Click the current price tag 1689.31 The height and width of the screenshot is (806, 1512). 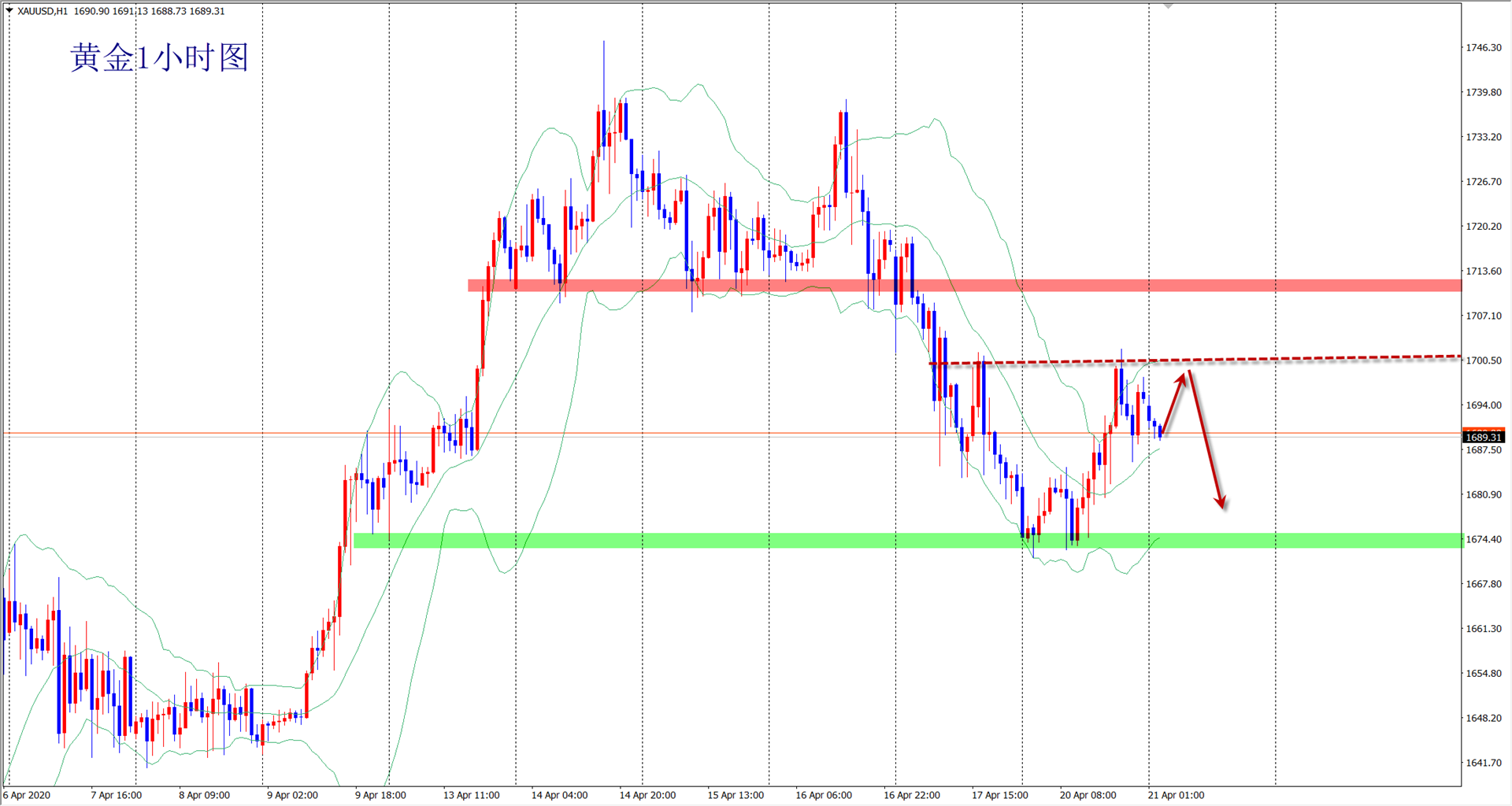coord(1484,437)
